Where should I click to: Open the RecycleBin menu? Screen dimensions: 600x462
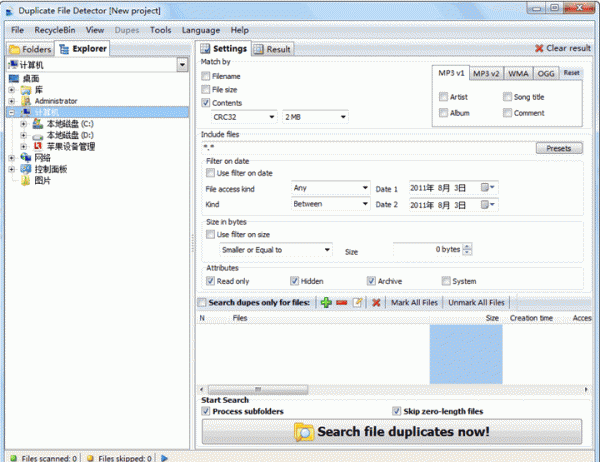click(55, 30)
